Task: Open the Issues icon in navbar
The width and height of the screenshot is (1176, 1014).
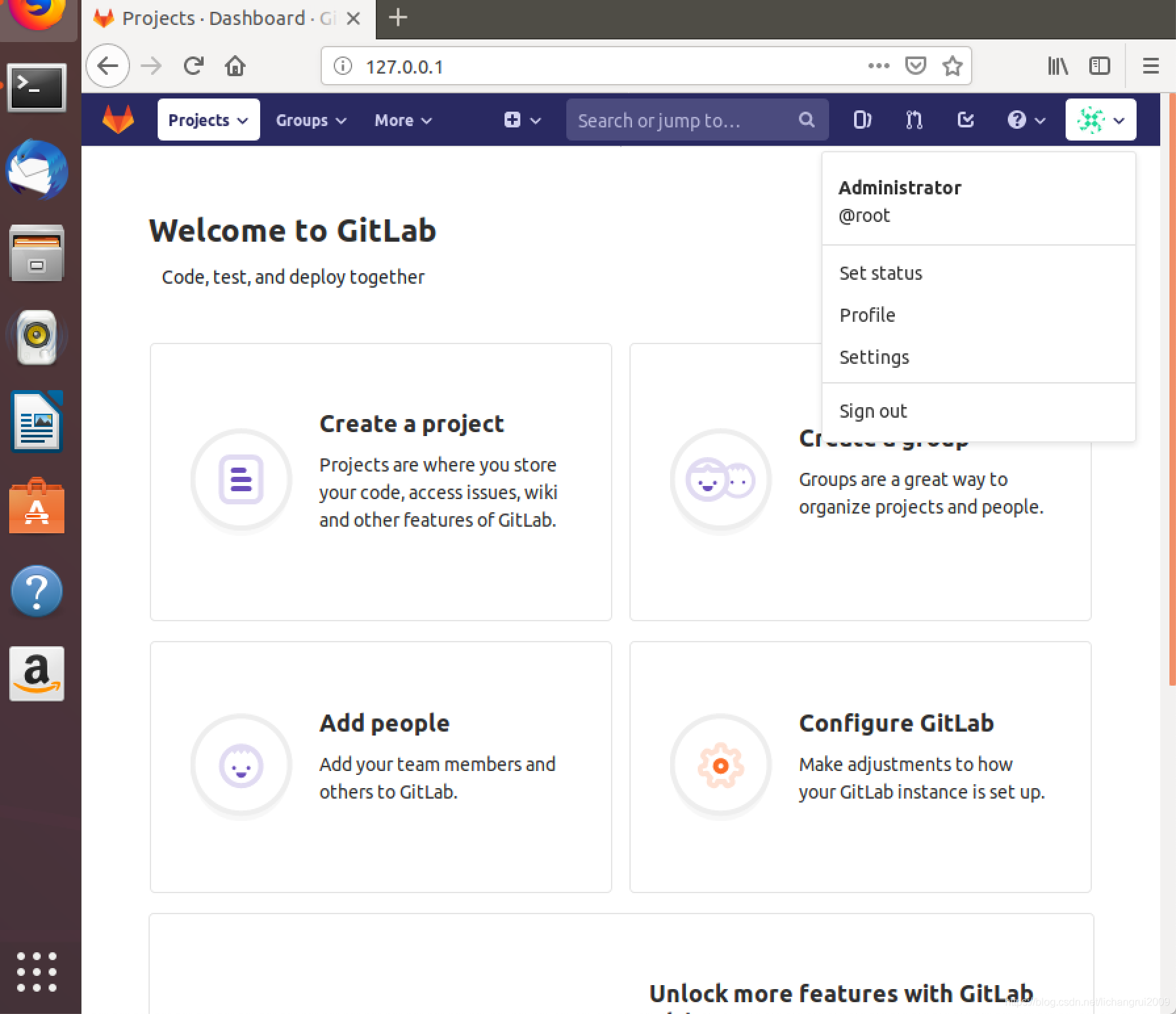Action: [x=862, y=120]
